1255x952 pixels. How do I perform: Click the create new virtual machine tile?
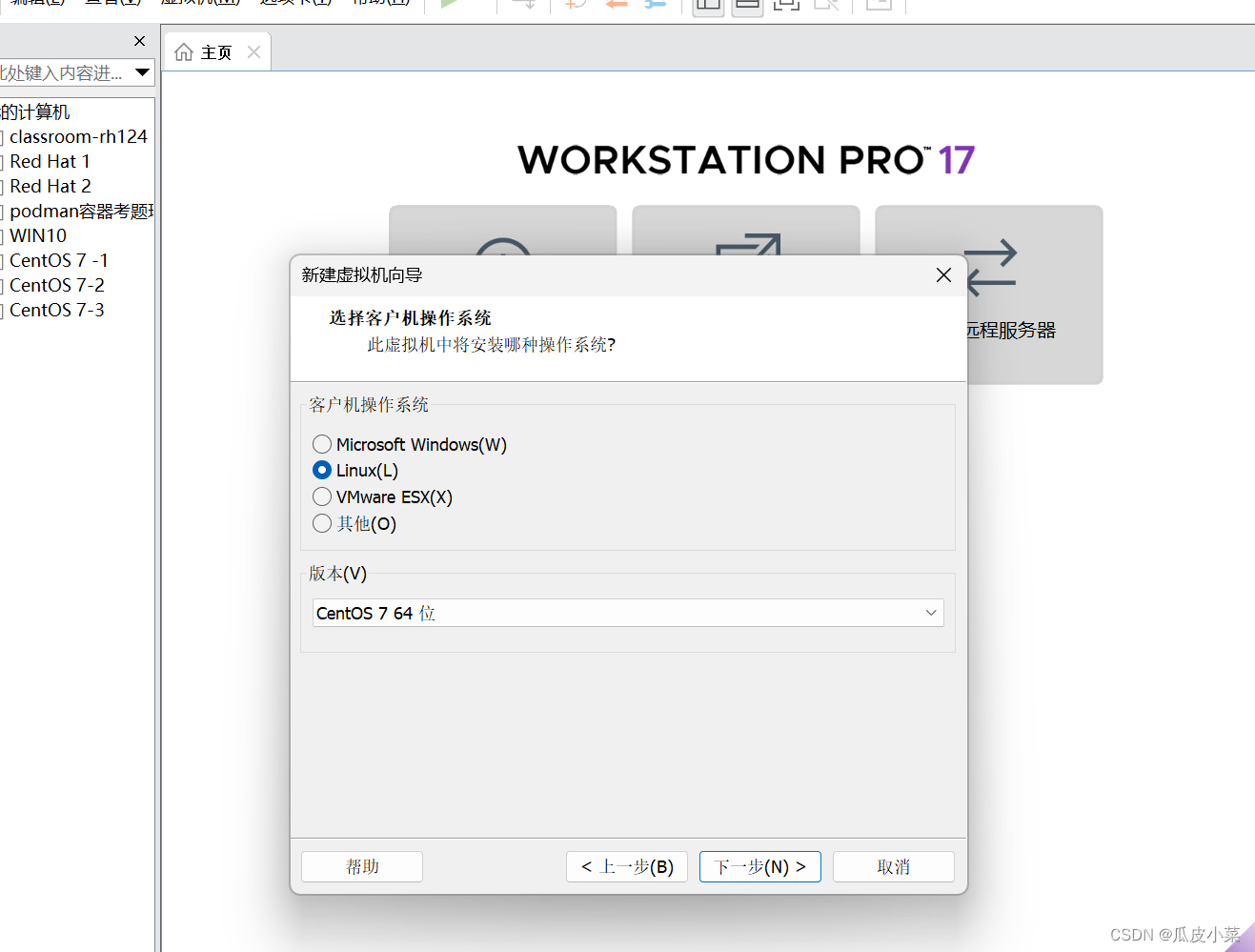(503, 231)
